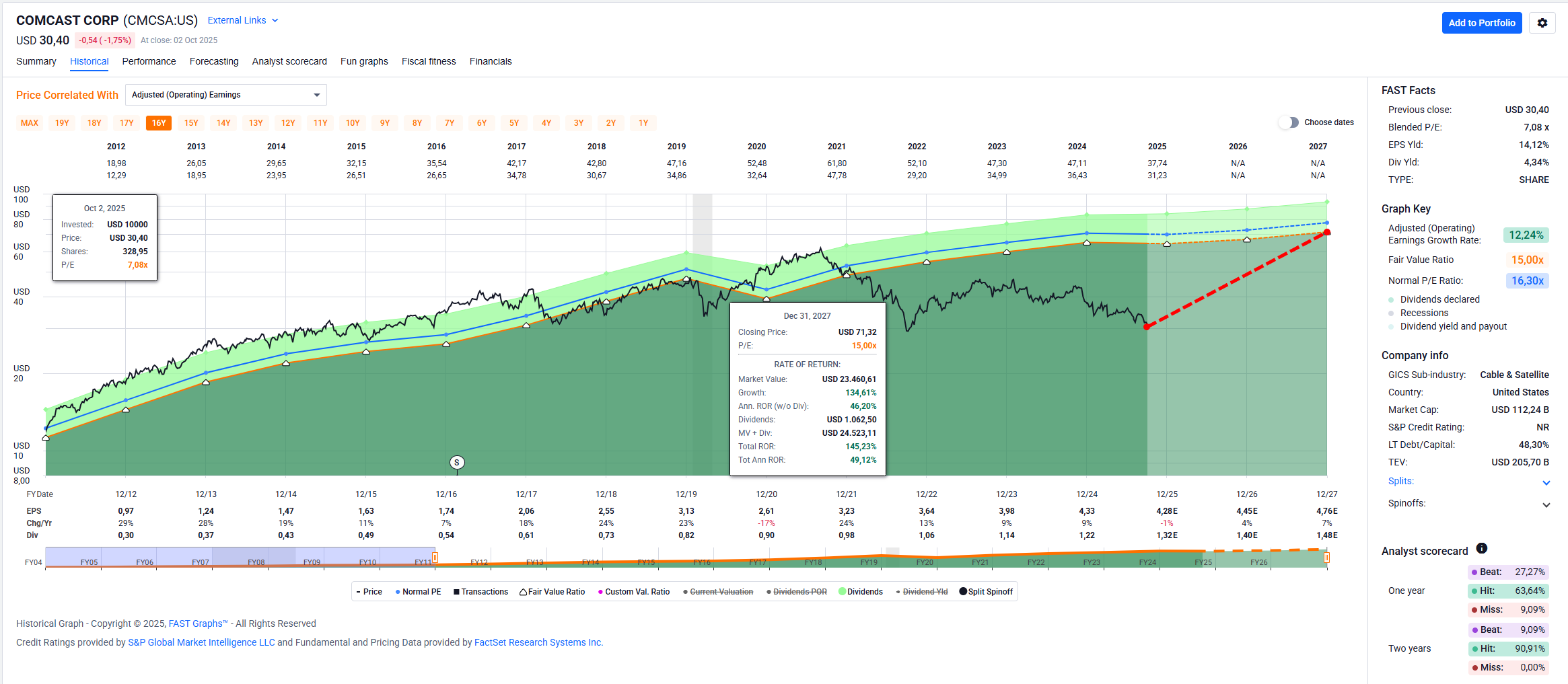
Task: Click the Add to Portfolio button
Action: [x=1481, y=23]
